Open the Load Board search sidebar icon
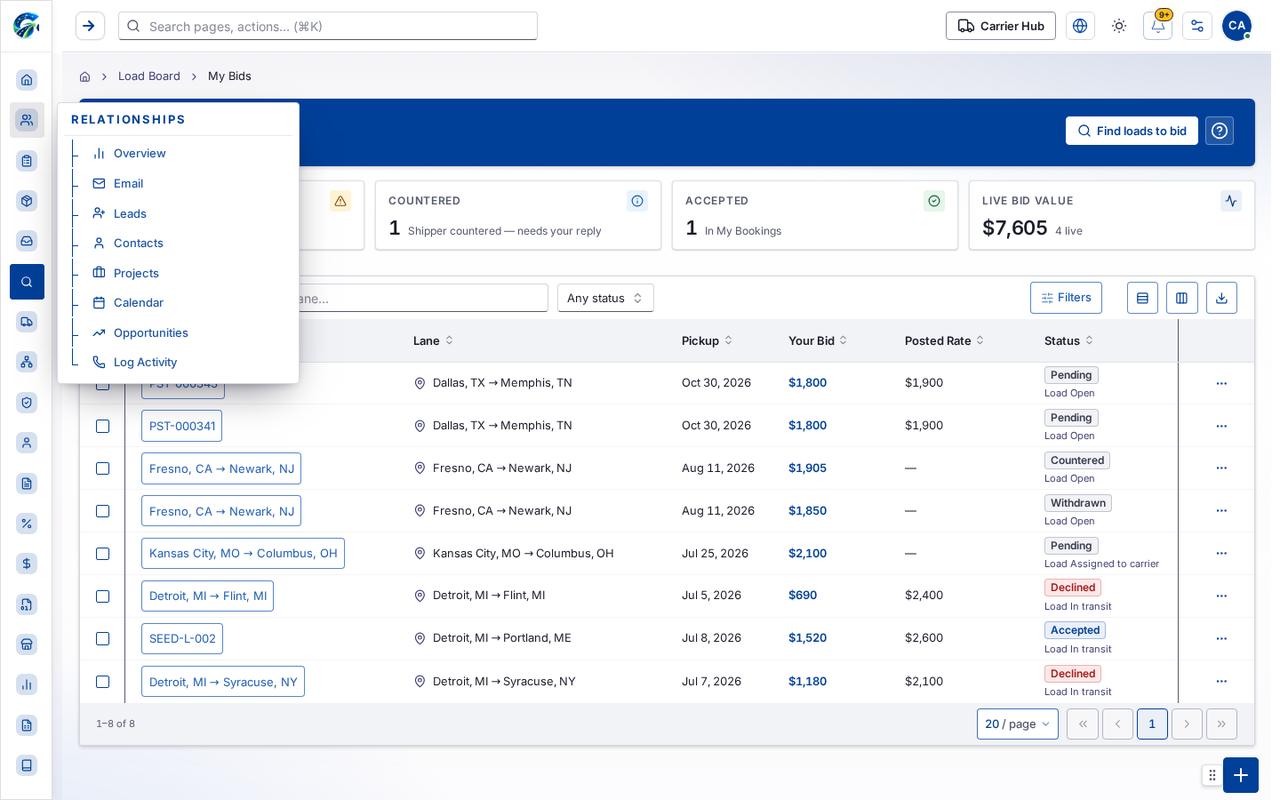1280x800 pixels. (x=27, y=282)
